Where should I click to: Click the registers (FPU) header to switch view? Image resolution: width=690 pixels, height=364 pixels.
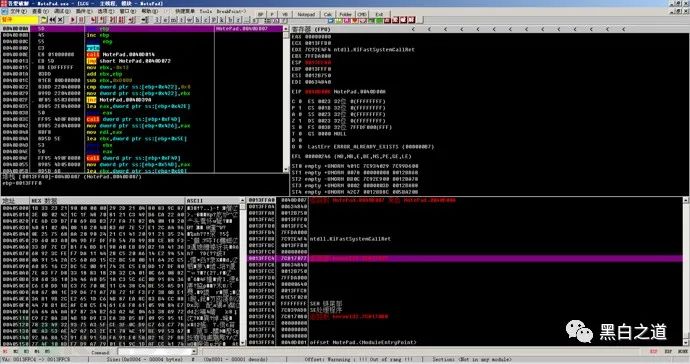click(311, 29)
